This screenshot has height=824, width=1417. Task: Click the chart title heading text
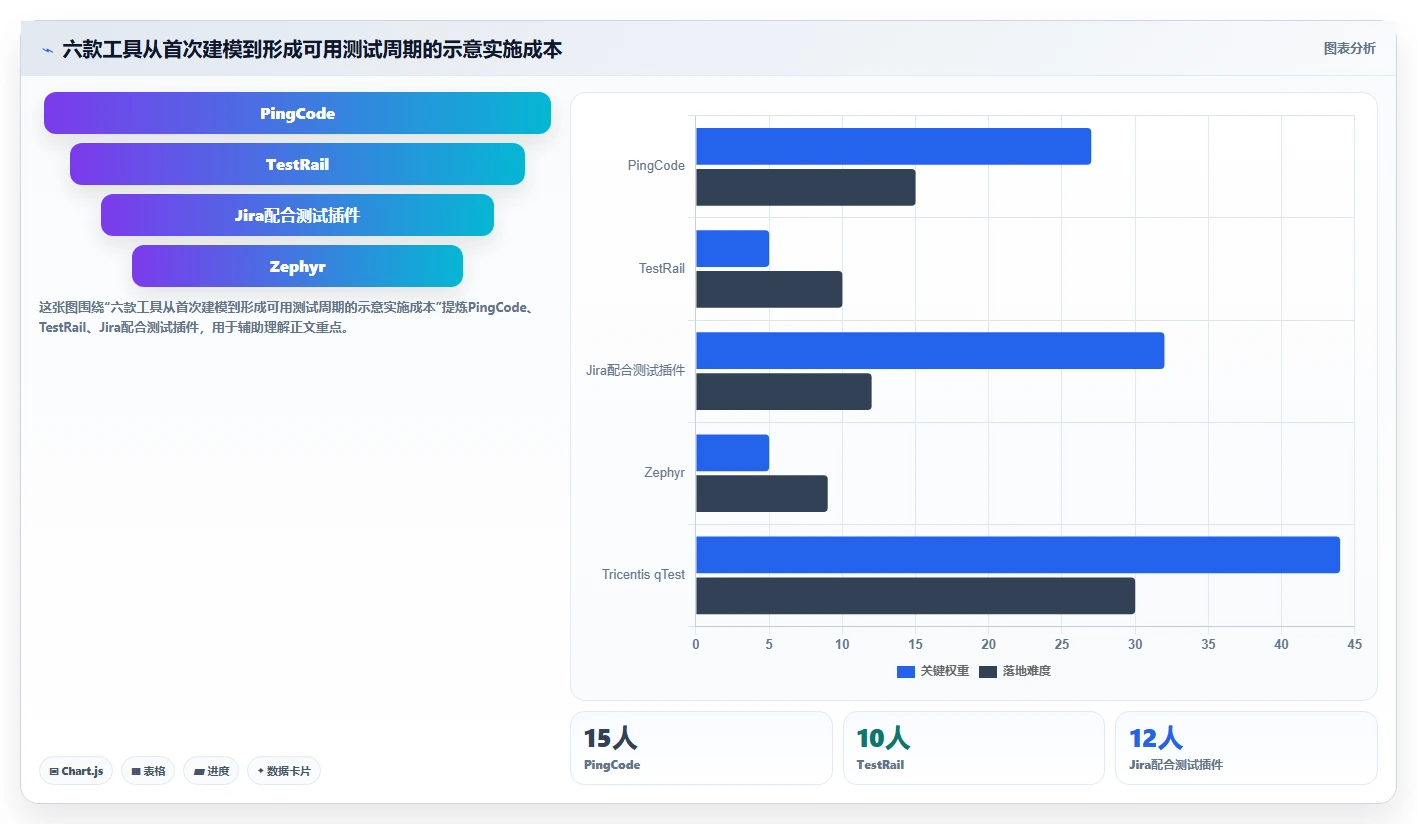tap(312, 49)
